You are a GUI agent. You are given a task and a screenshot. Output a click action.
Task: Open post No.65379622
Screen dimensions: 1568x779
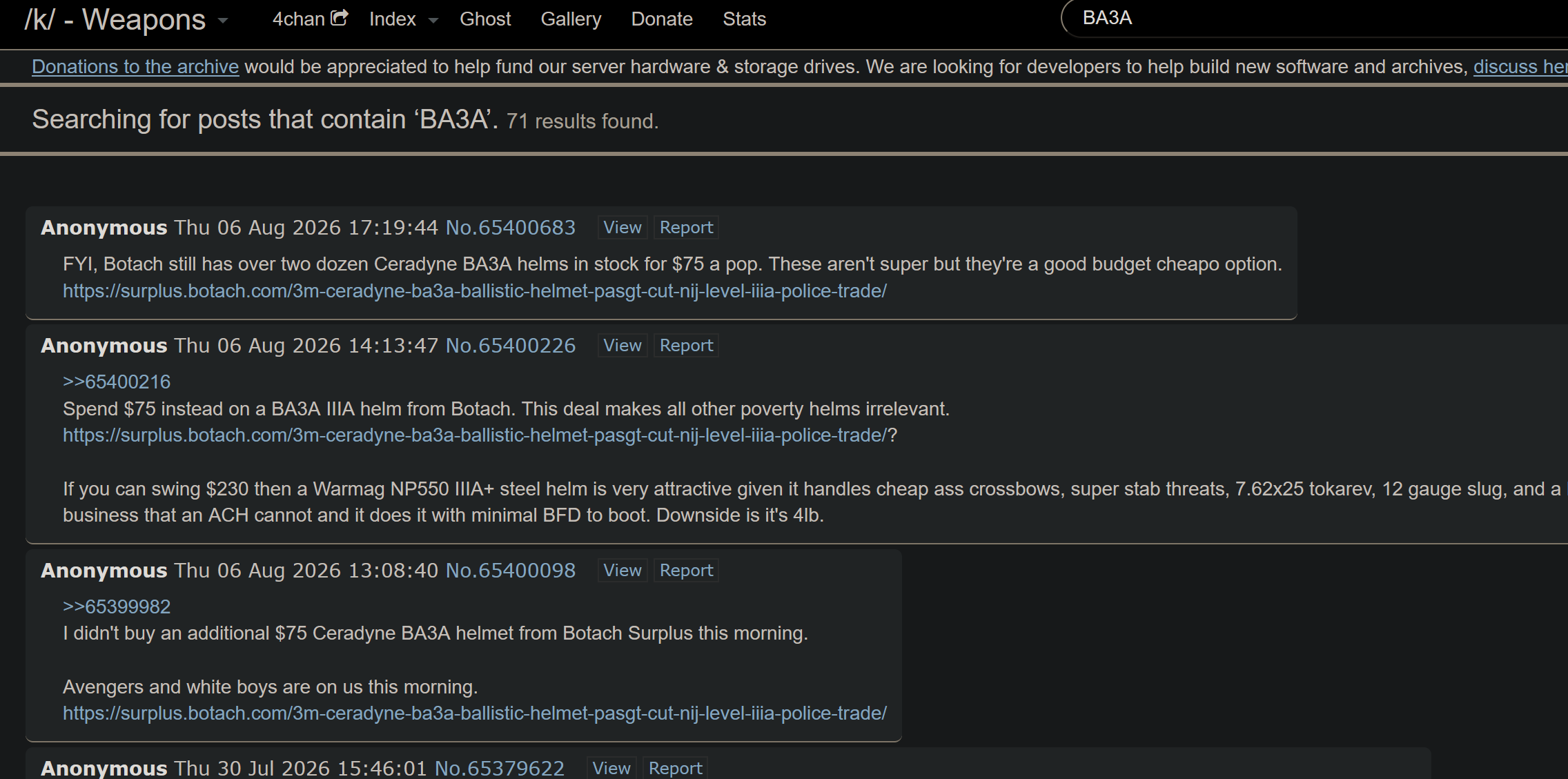[x=499, y=768]
